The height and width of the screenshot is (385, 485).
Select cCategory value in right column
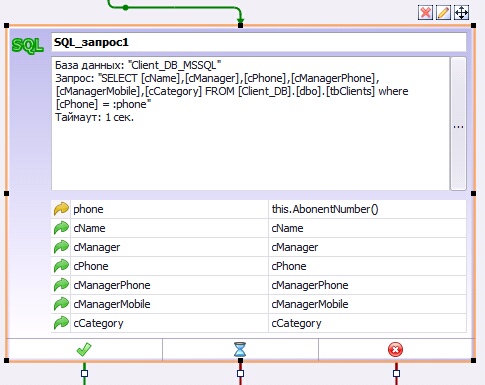(367, 323)
